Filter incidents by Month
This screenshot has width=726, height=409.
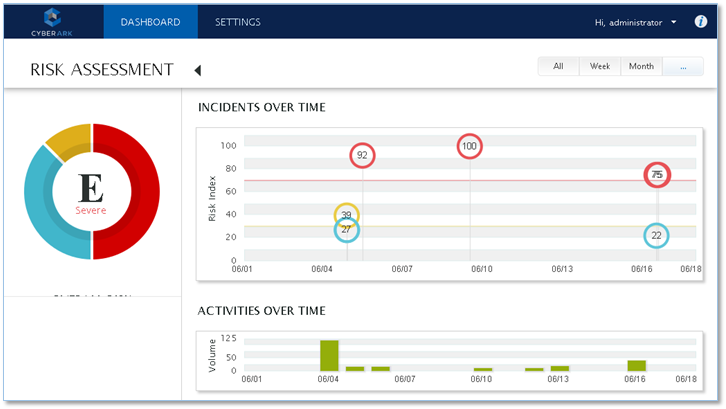pos(641,67)
